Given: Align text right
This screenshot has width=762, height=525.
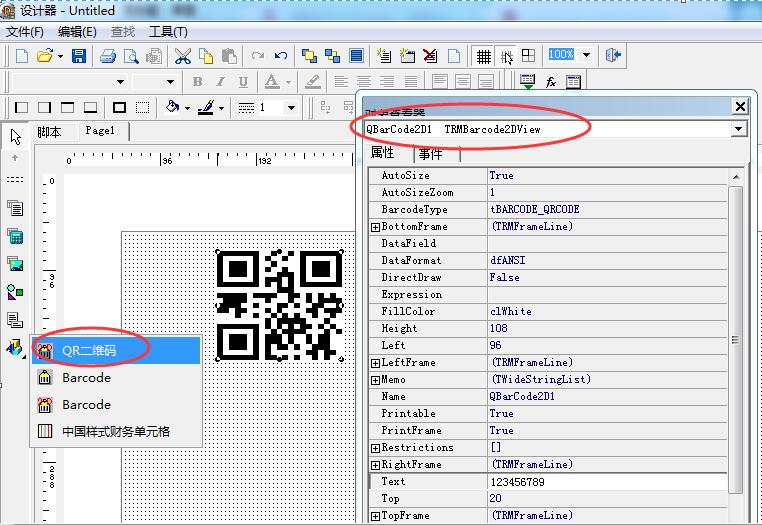Looking at the screenshot, I should pyautogui.click(x=387, y=82).
